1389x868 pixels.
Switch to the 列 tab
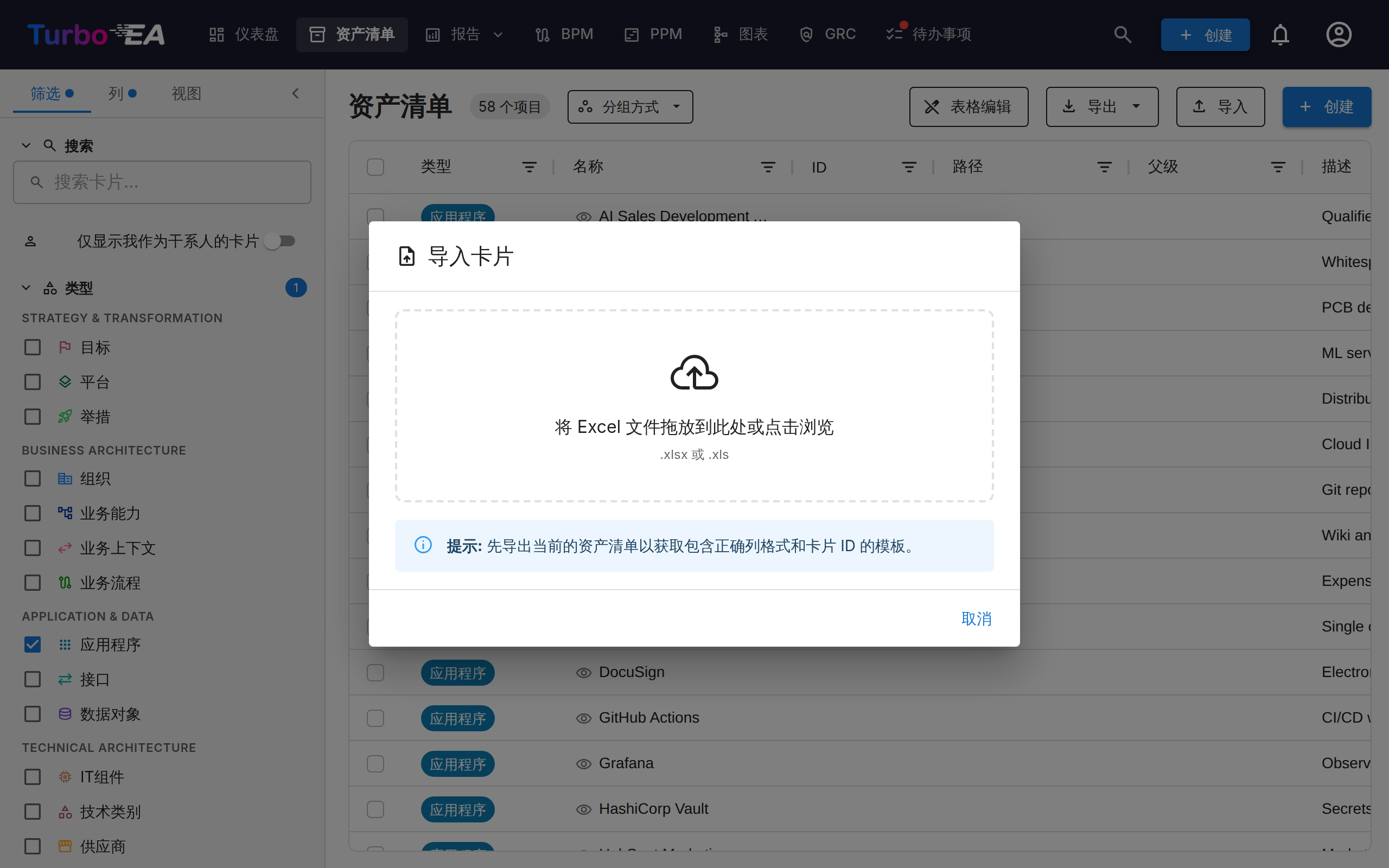click(122, 93)
